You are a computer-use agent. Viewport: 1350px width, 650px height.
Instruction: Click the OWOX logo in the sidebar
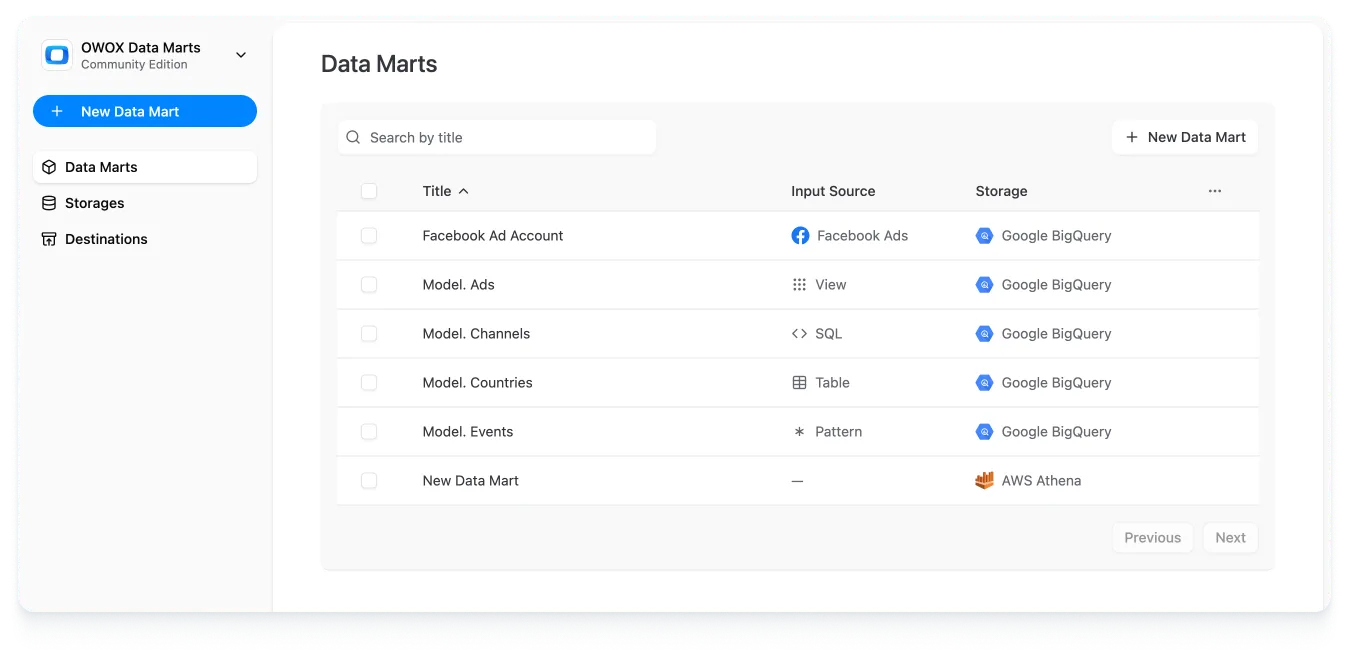pyautogui.click(x=56, y=54)
